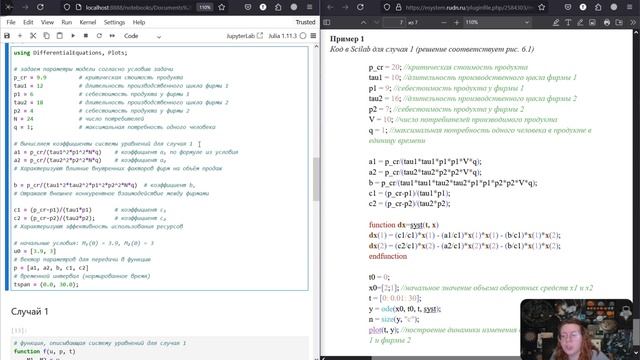The width and height of the screenshot is (640, 360).
Task: Select the PDF add text tool
Action: pos(568,22)
